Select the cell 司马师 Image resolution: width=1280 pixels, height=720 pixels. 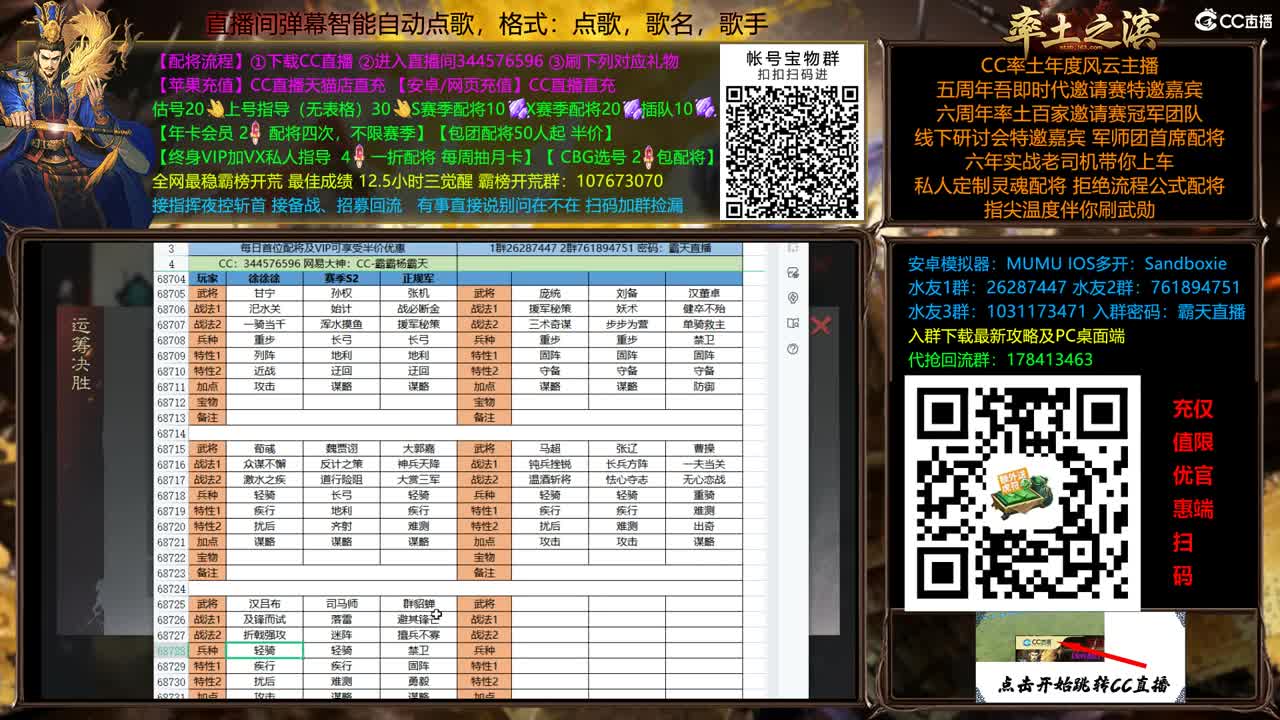coord(341,605)
